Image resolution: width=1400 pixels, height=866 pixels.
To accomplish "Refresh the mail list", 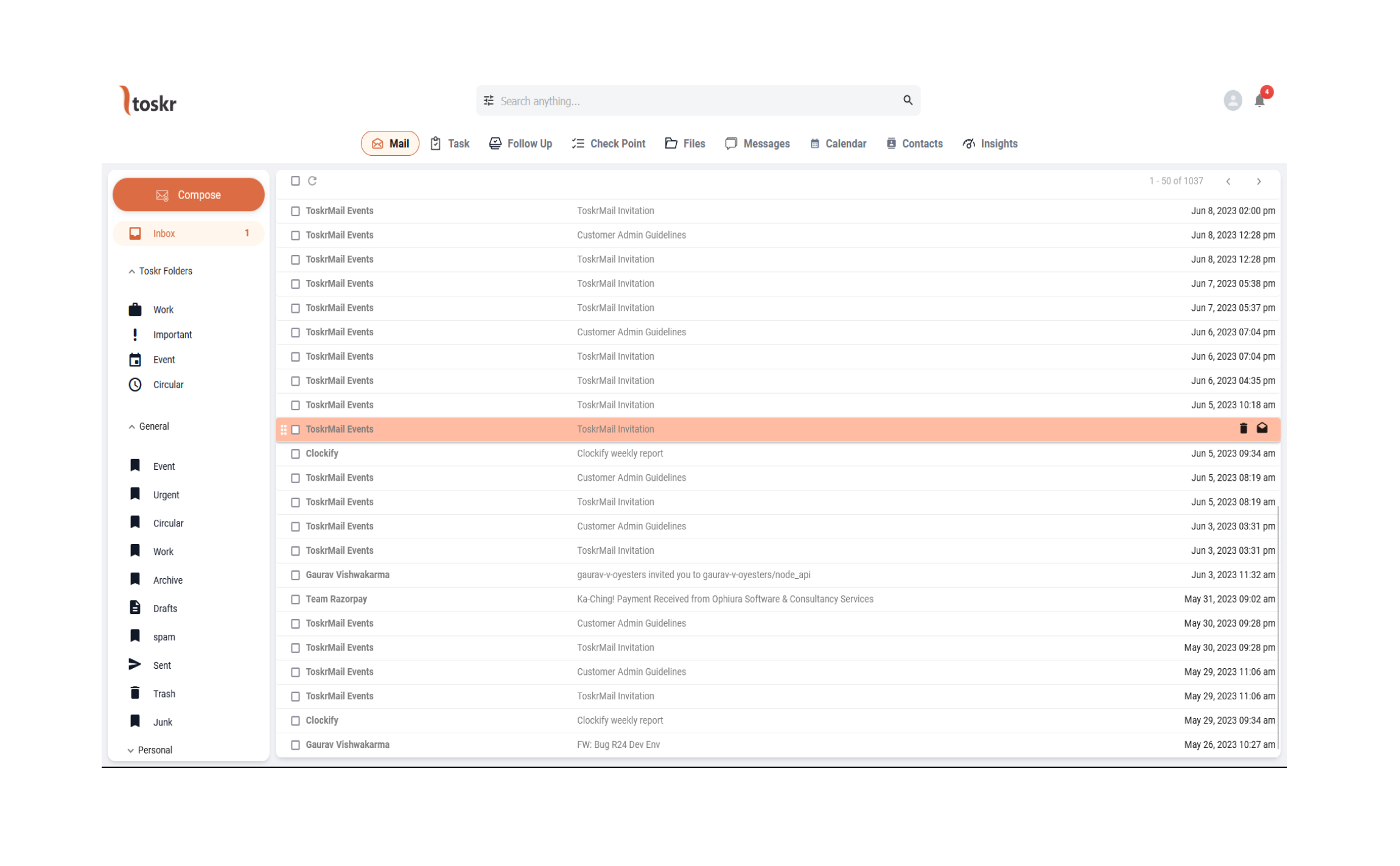I will click(312, 181).
